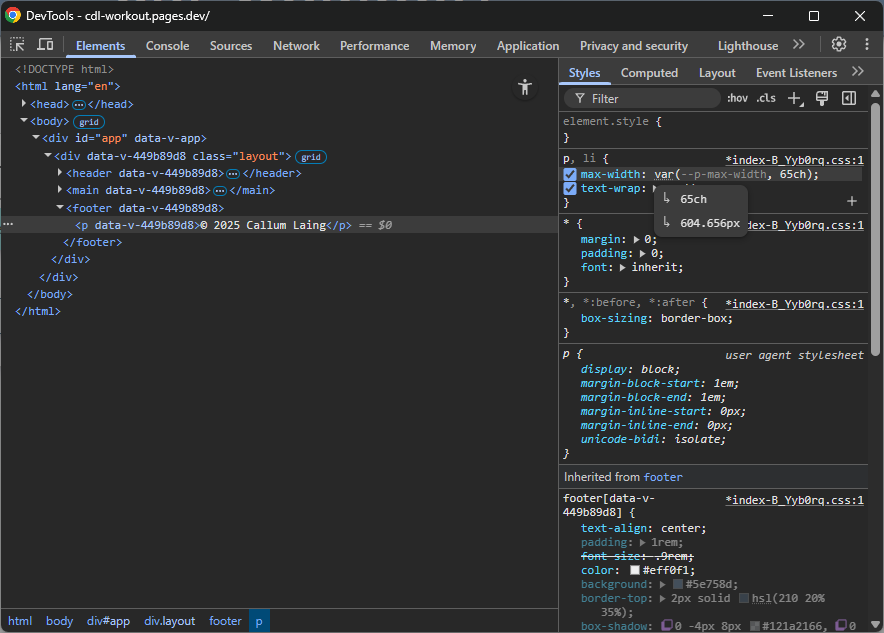Switch to the Console tab
This screenshot has height=633, width=884.
[167, 46]
